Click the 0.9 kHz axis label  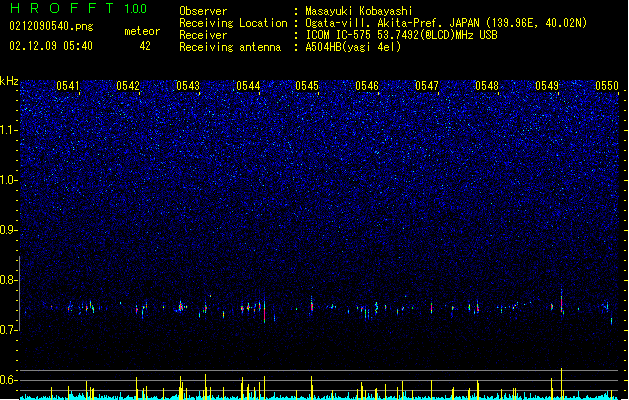pyautogui.click(x=8, y=230)
